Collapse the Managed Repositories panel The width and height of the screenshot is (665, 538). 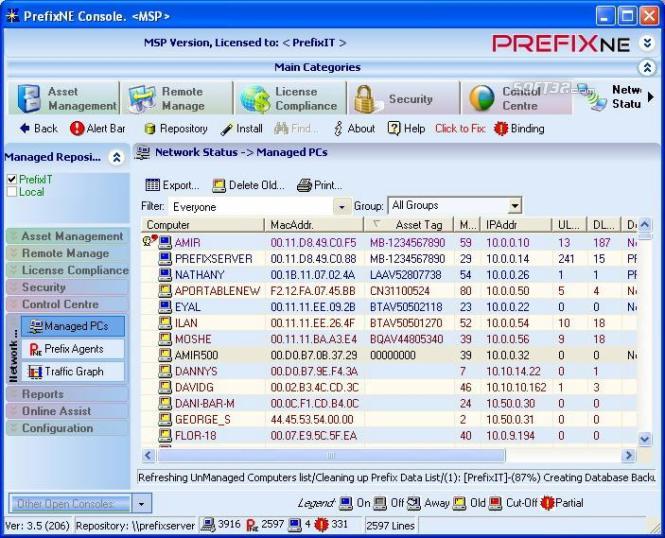click(x=116, y=157)
